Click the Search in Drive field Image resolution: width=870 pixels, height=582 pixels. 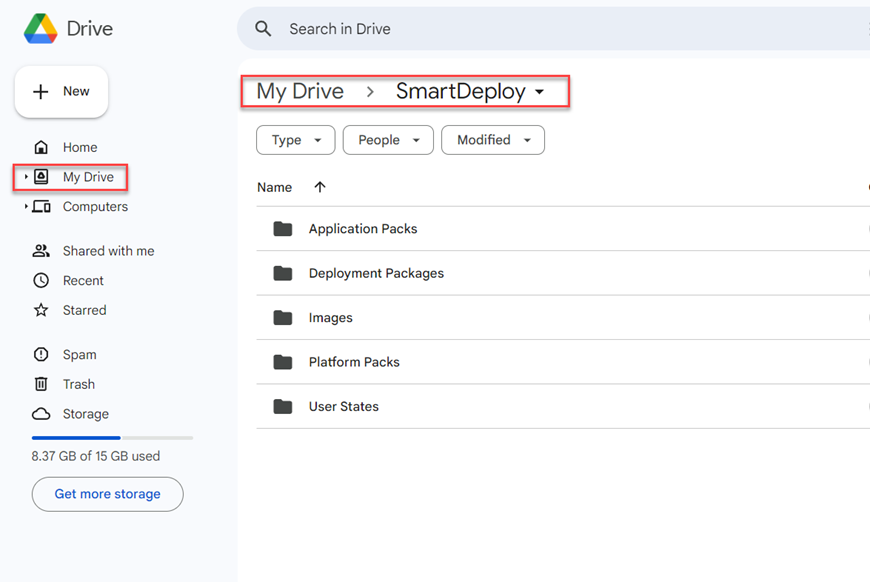[x=553, y=29]
